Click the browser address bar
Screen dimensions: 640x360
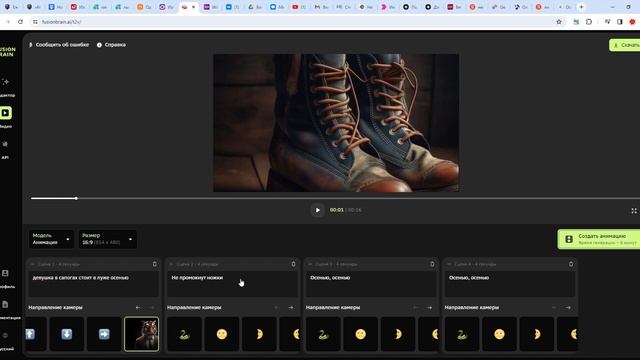click(294, 22)
